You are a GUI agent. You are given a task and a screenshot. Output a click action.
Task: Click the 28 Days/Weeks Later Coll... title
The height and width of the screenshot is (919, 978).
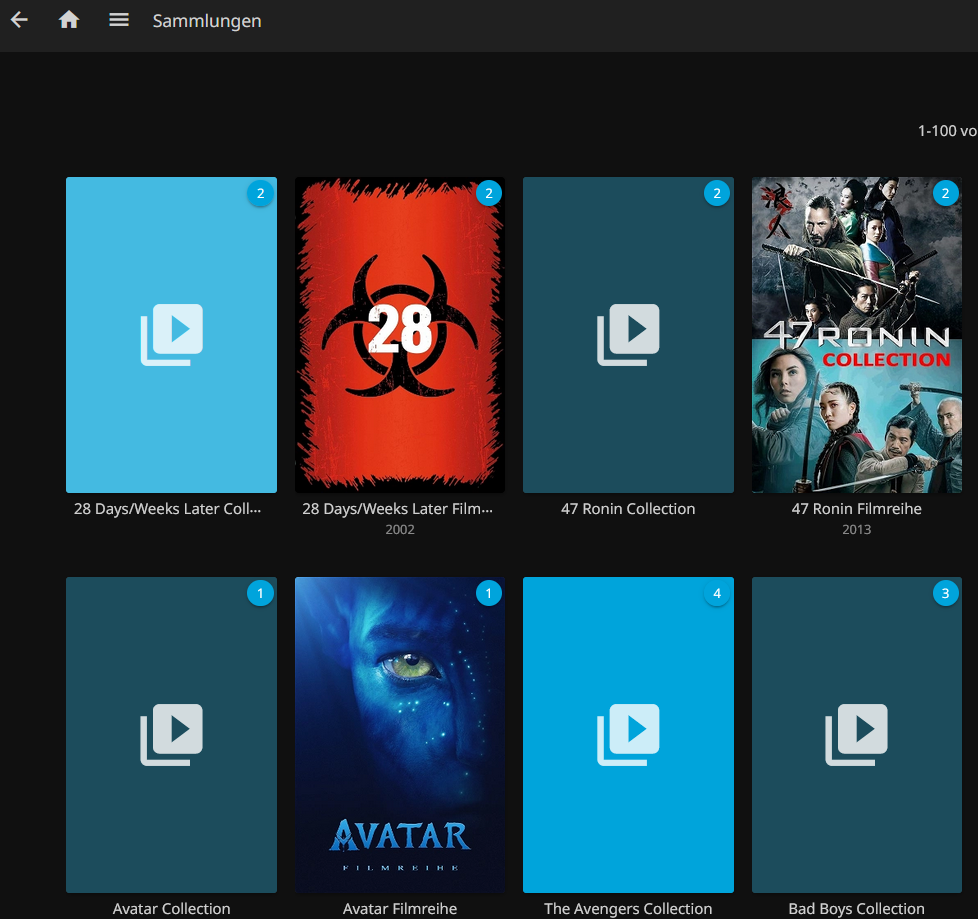(x=168, y=509)
